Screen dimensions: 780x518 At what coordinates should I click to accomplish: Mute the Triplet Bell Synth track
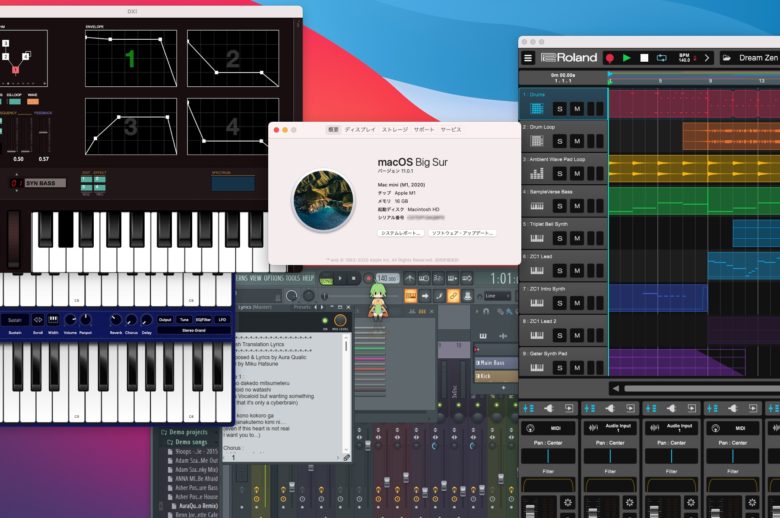(577, 236)
